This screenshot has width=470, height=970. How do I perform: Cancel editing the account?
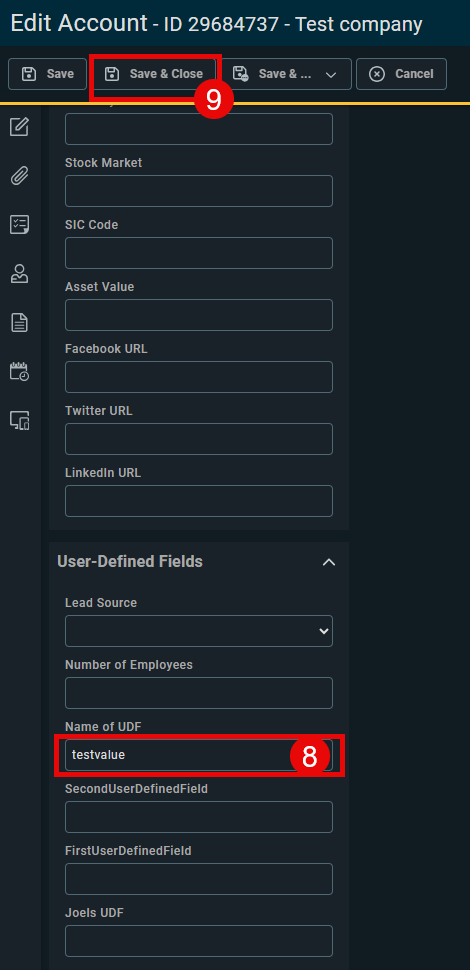pos(401,74)
